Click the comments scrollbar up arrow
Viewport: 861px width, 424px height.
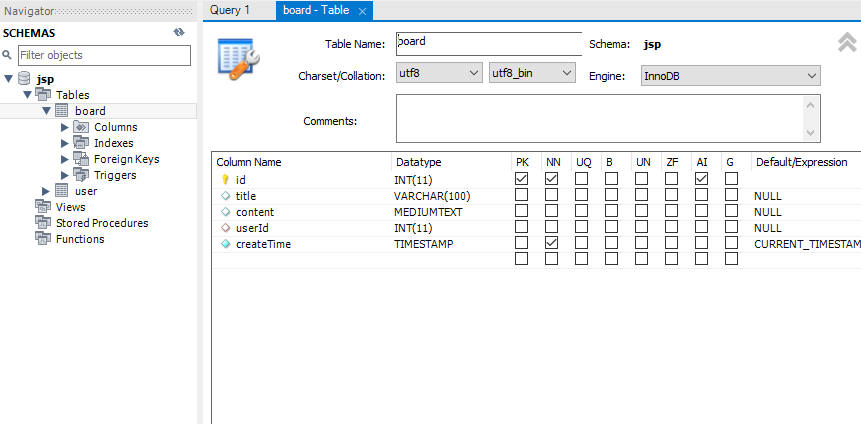pos(810,104)
